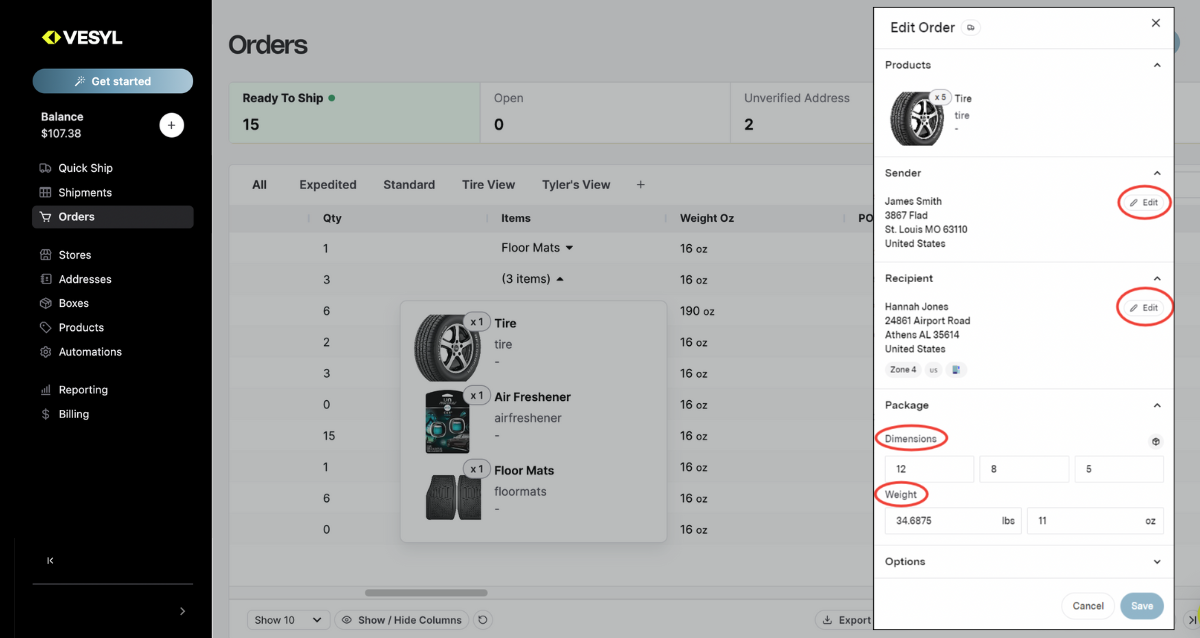Switch to Tyler's View tab

pos(576,185)
